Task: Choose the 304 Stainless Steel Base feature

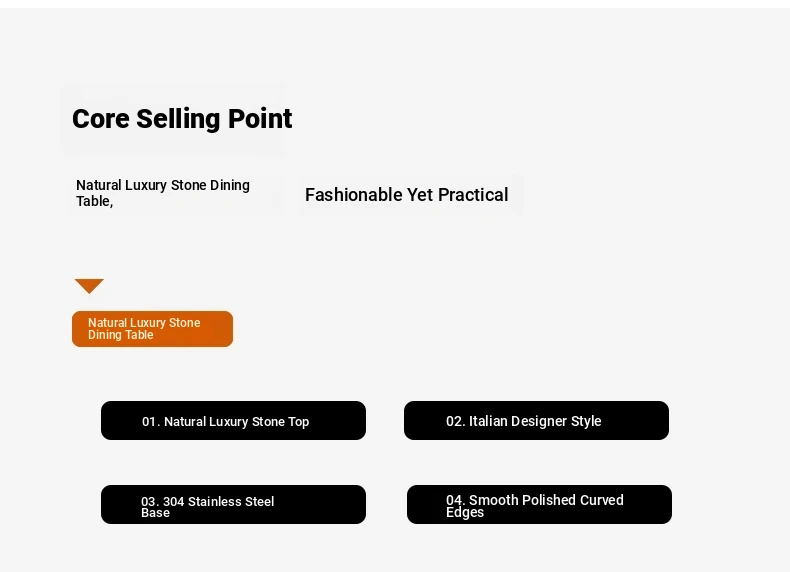Action: point(233,505)
